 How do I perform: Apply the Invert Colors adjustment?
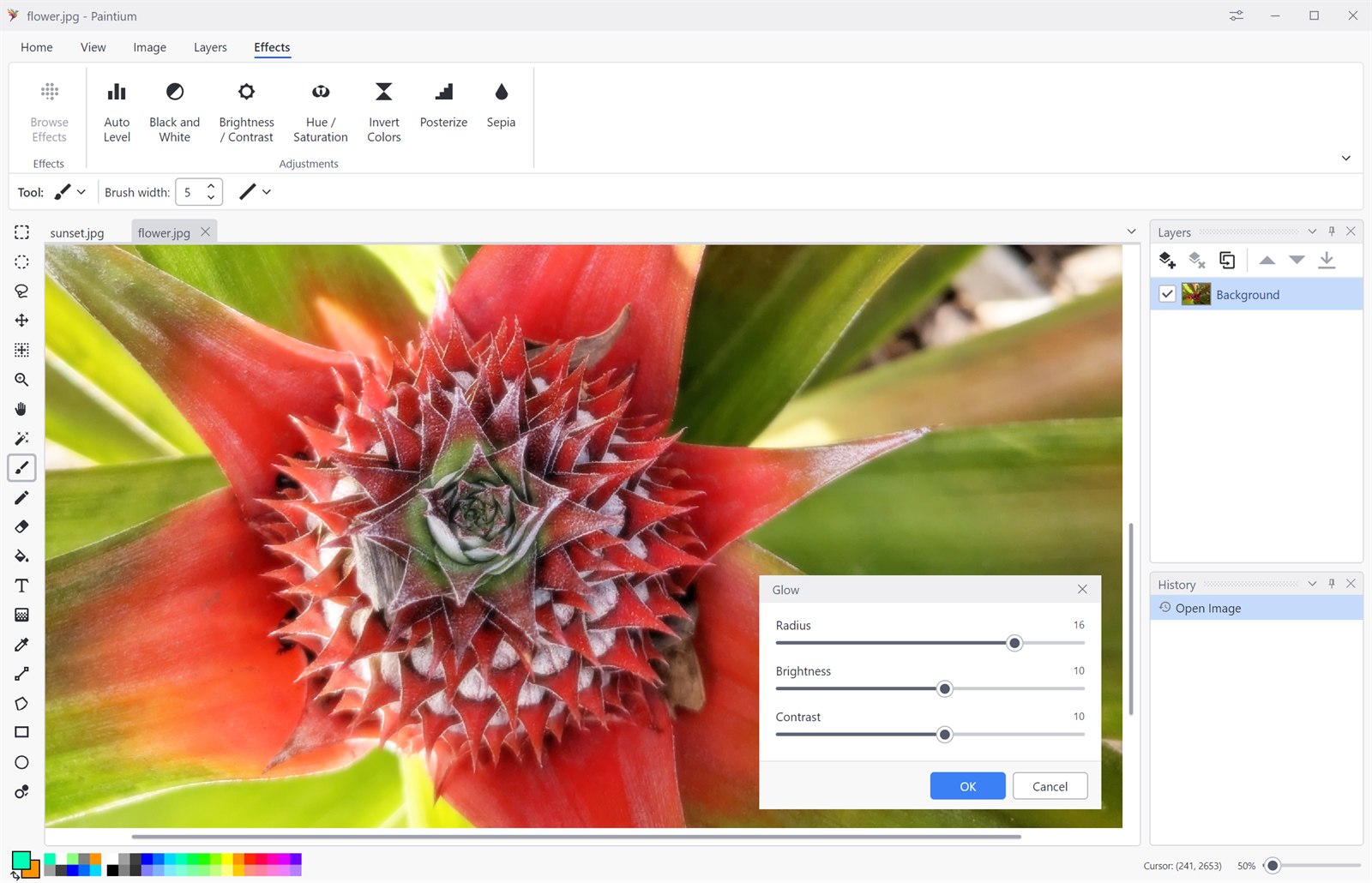[x=383, y=111]
